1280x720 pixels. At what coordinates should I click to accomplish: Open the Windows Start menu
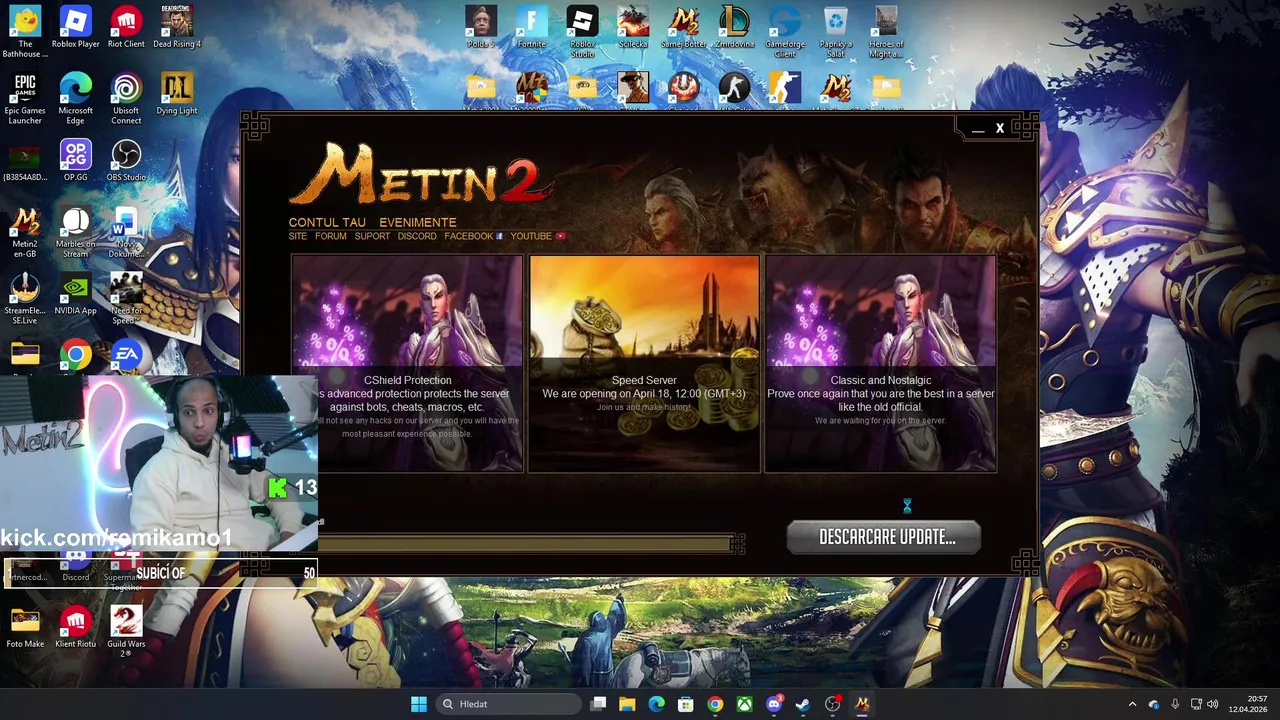(x=419, y=704)
